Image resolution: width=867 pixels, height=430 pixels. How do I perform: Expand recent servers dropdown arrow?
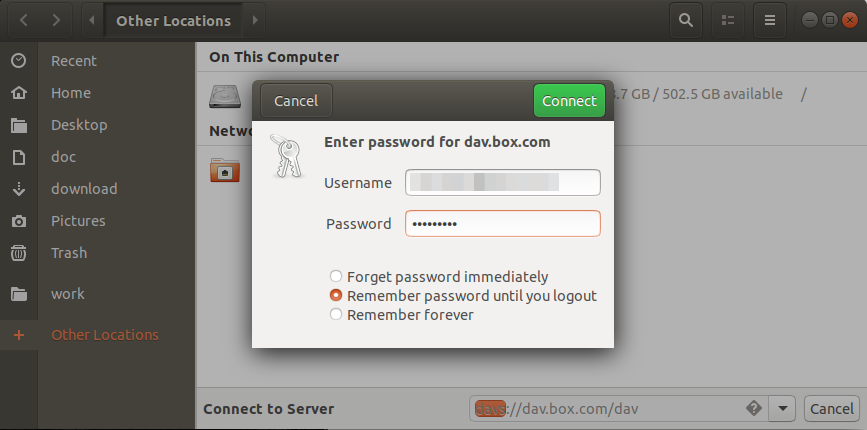(782, 408)
